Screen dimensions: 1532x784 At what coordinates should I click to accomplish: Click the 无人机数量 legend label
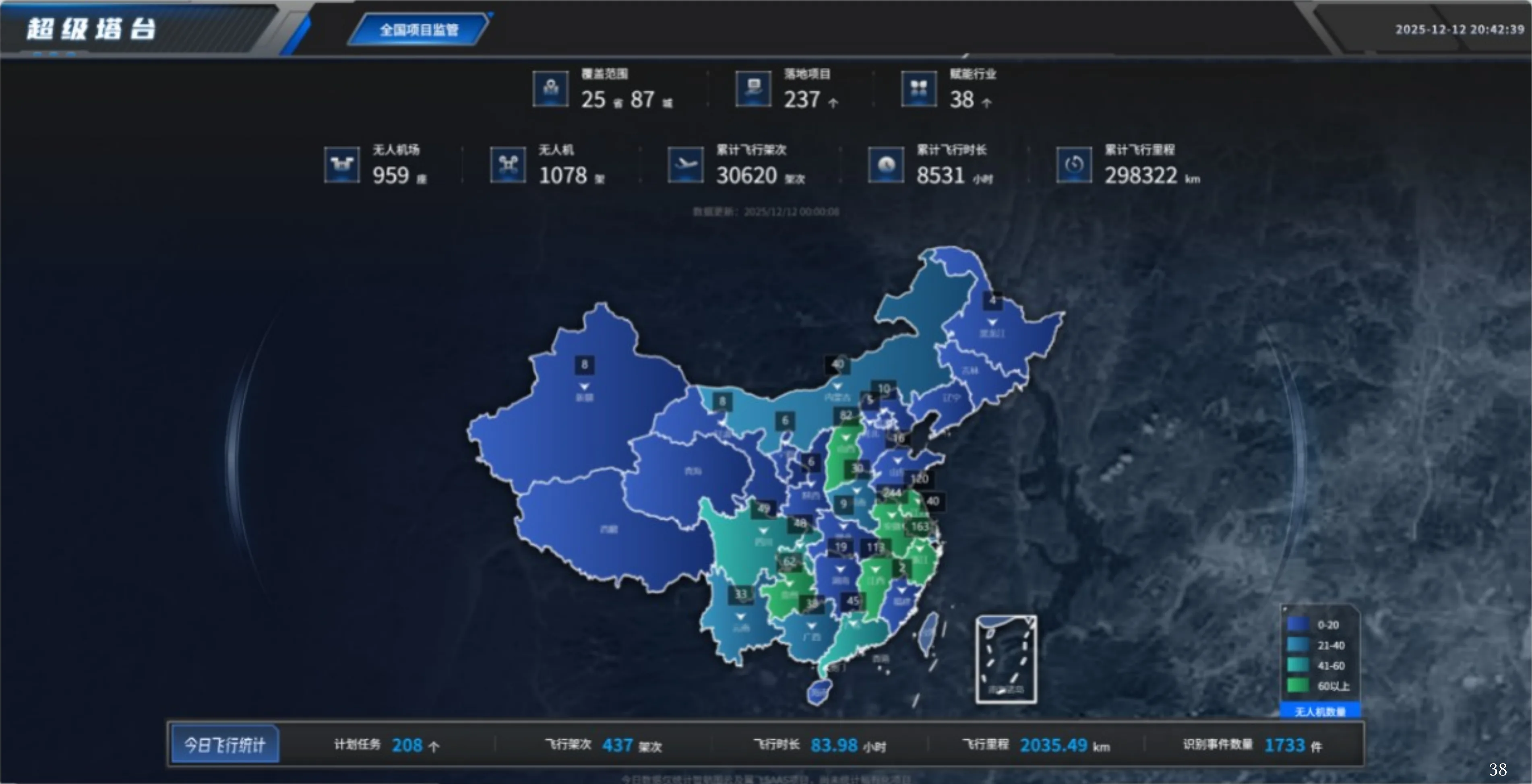[x=1320, y=712]
